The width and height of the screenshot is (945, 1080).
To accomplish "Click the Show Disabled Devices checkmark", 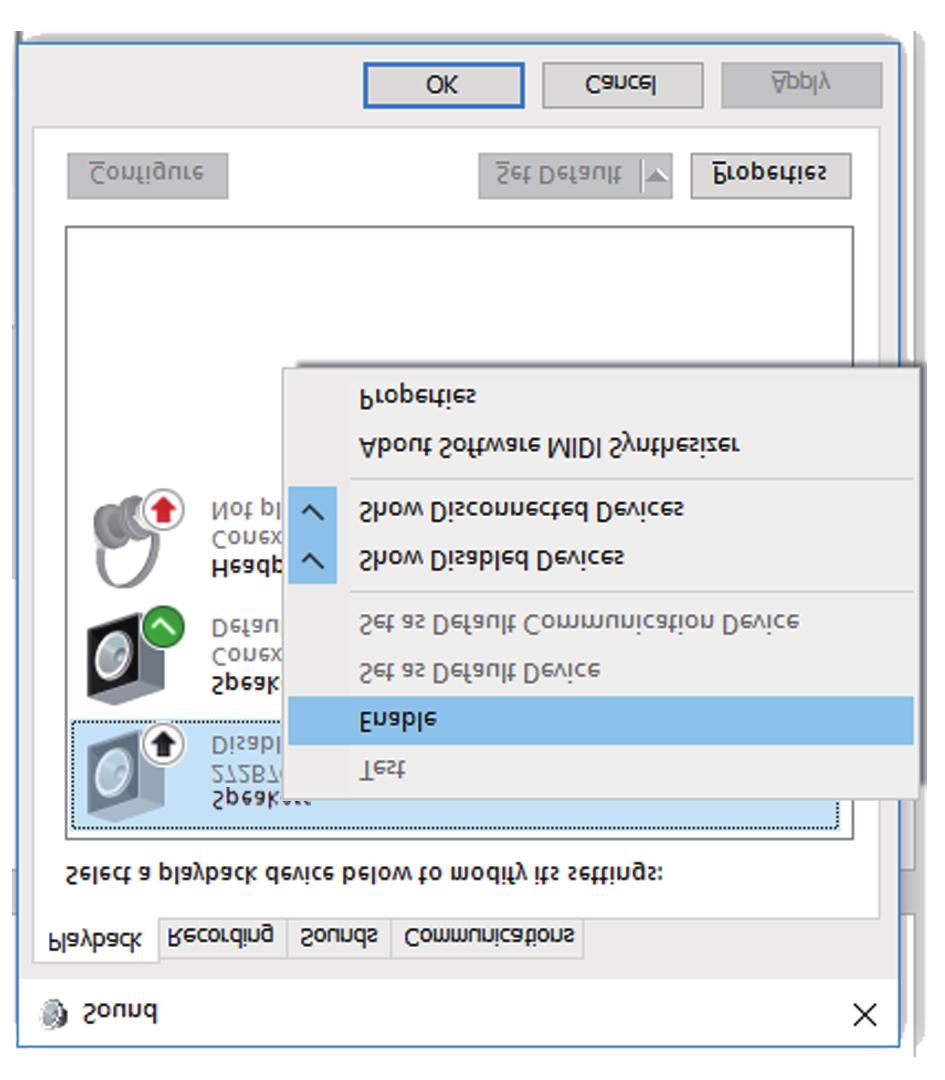I will (x=313, y=559).
